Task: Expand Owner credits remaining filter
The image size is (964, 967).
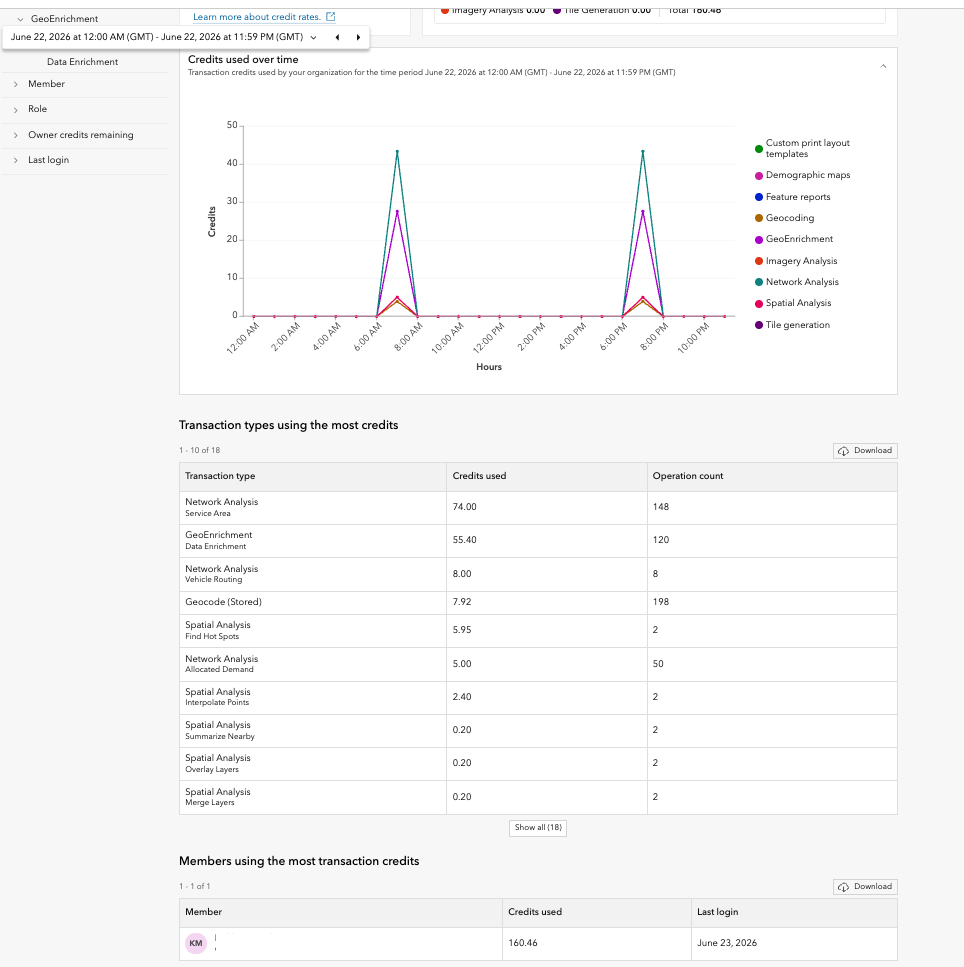Action: (x=85, y=135)
